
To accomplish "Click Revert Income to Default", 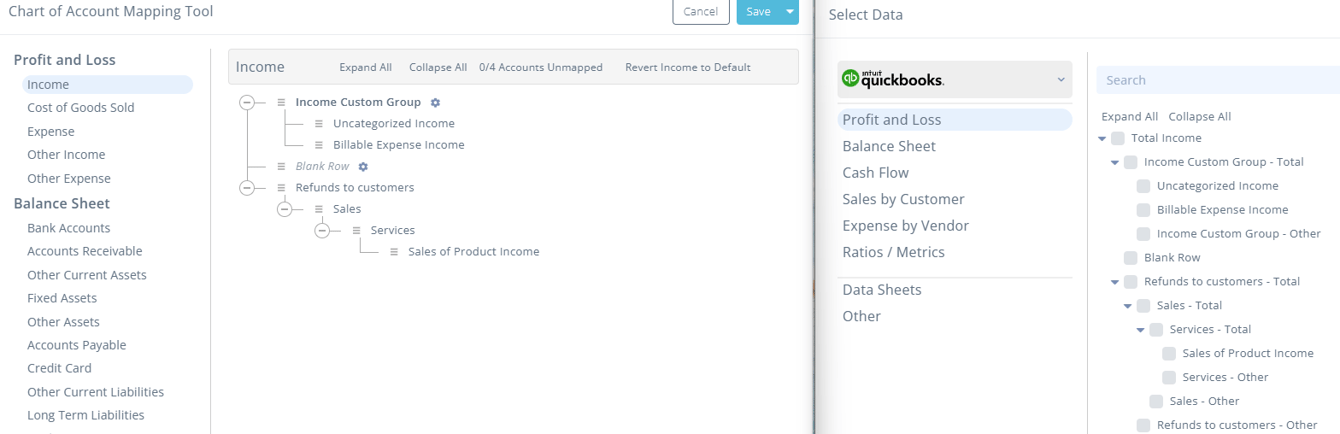I will pyautogui.click(x=688, y=67).
